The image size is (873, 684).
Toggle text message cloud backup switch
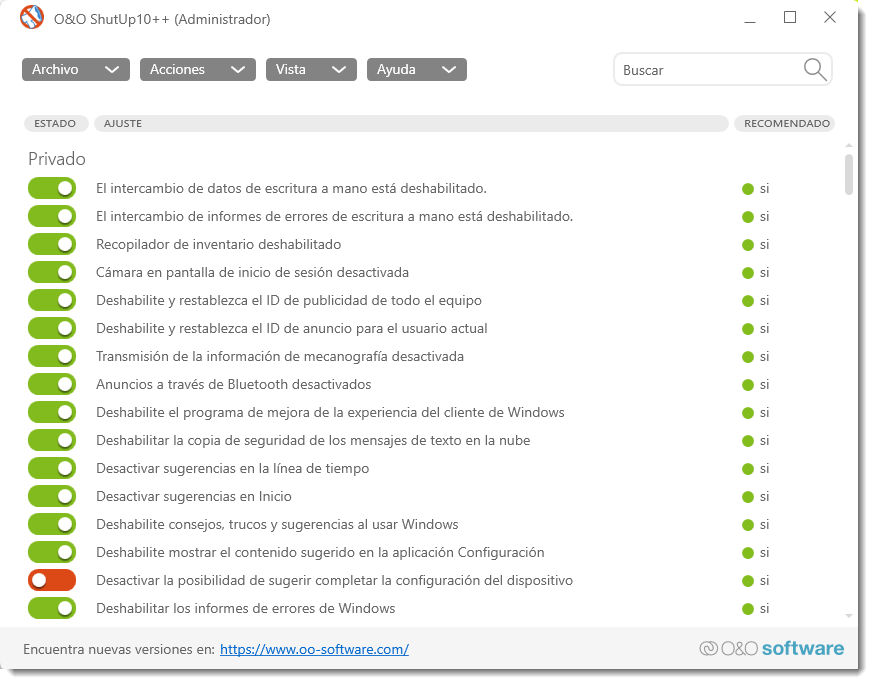click(52, 440)
